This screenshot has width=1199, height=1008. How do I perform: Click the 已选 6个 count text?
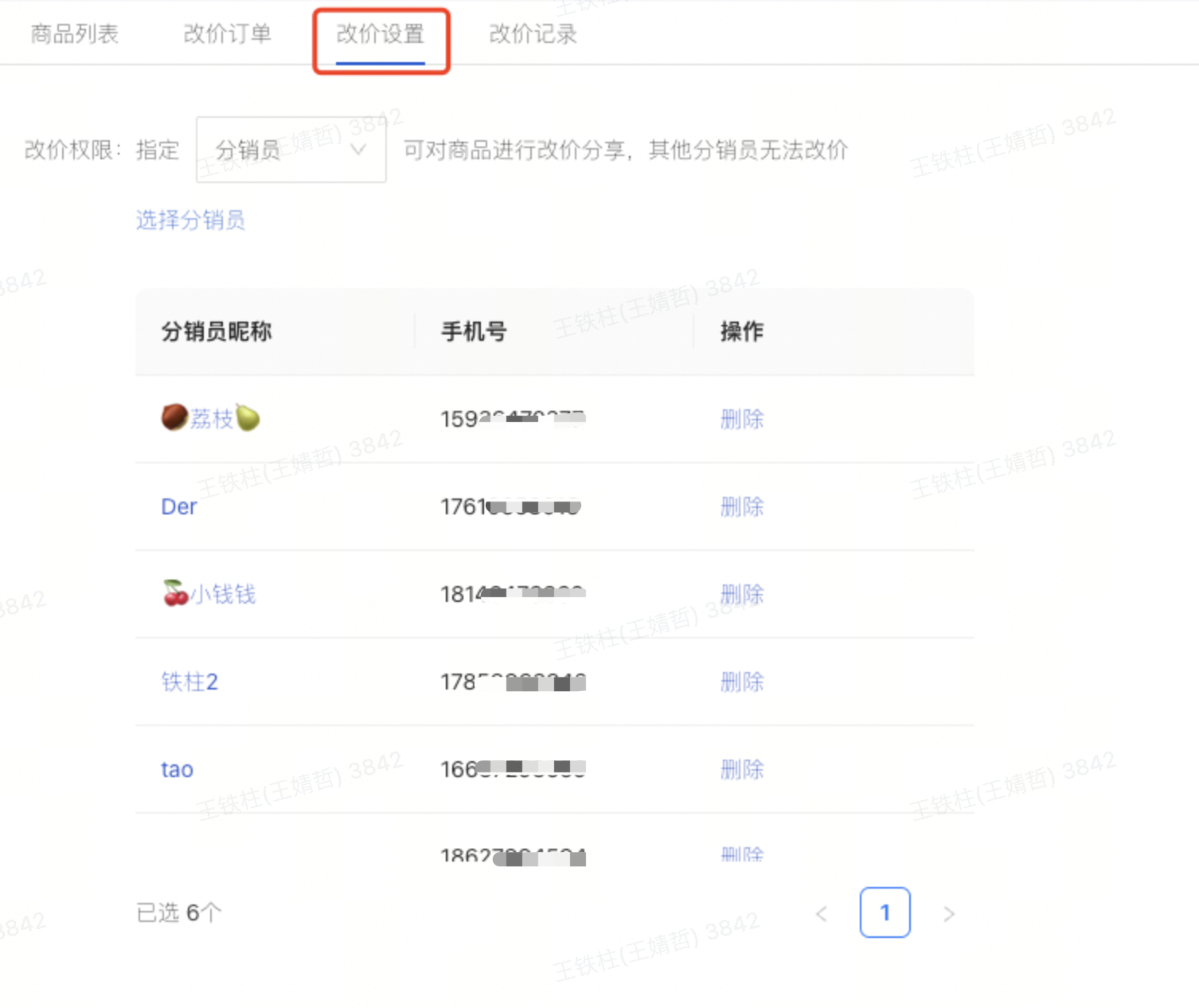(x=179, y=912)
